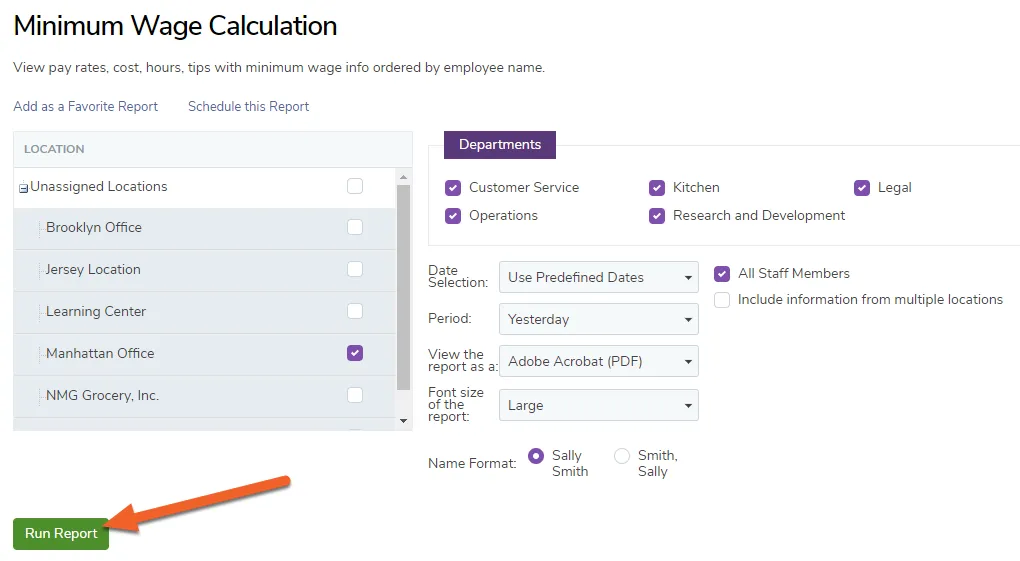Enable Include information from multiple locations
Viewport: 1020px width, 561px height.
[x=722, y=299]
